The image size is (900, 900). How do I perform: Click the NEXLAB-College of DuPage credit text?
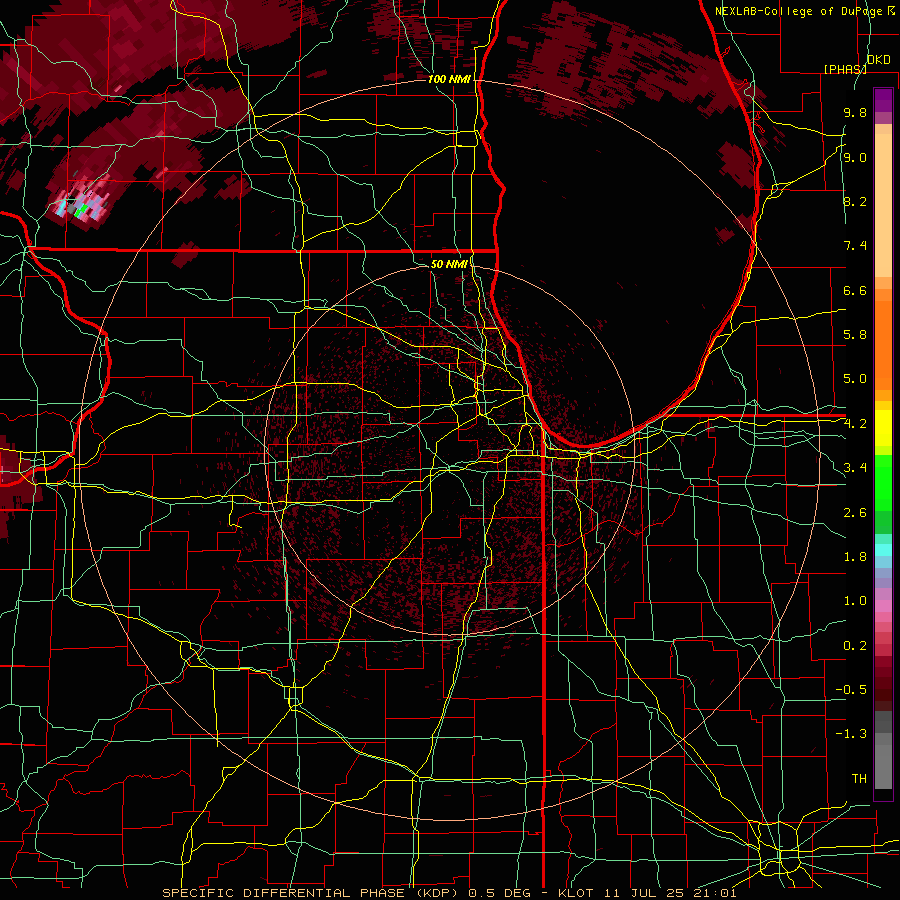(801, 11)
